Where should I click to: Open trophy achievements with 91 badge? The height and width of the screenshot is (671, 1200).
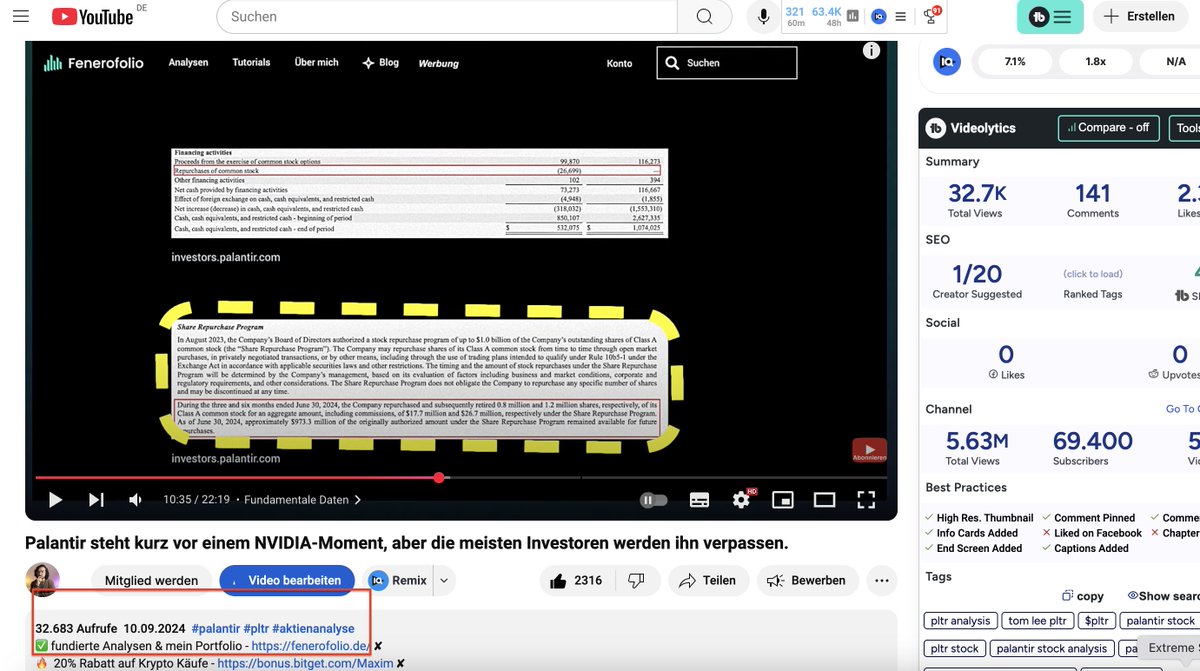coord(931,16)
